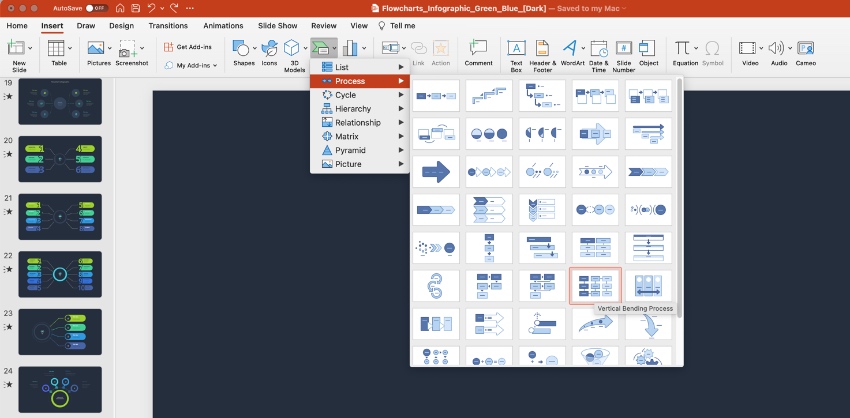Image resolution: width=850 pixels, height=418 pixels.
Task: Click the Object icon
Action: pos(647,48)
